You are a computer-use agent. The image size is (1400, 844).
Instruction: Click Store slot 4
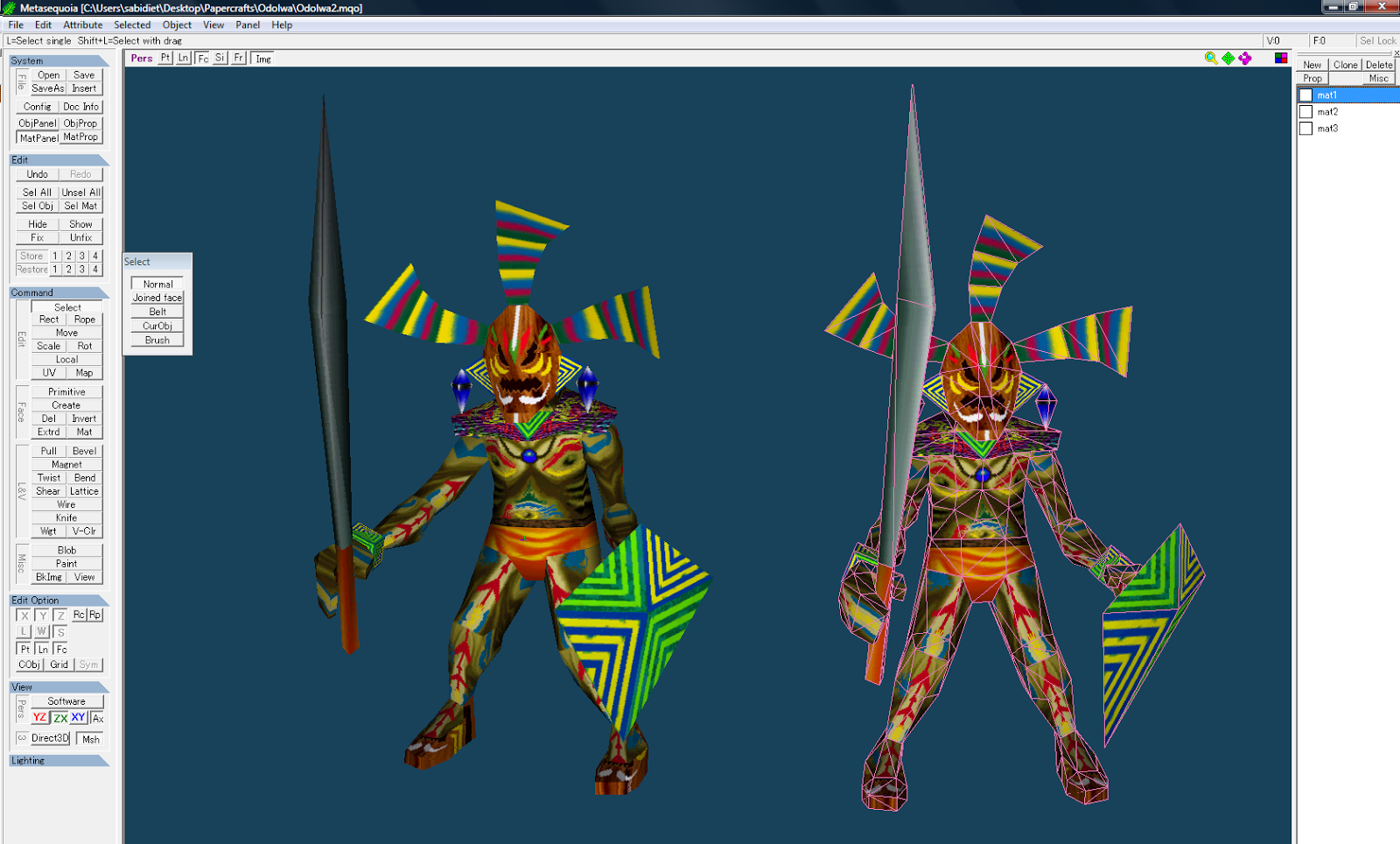click(95, 256)
